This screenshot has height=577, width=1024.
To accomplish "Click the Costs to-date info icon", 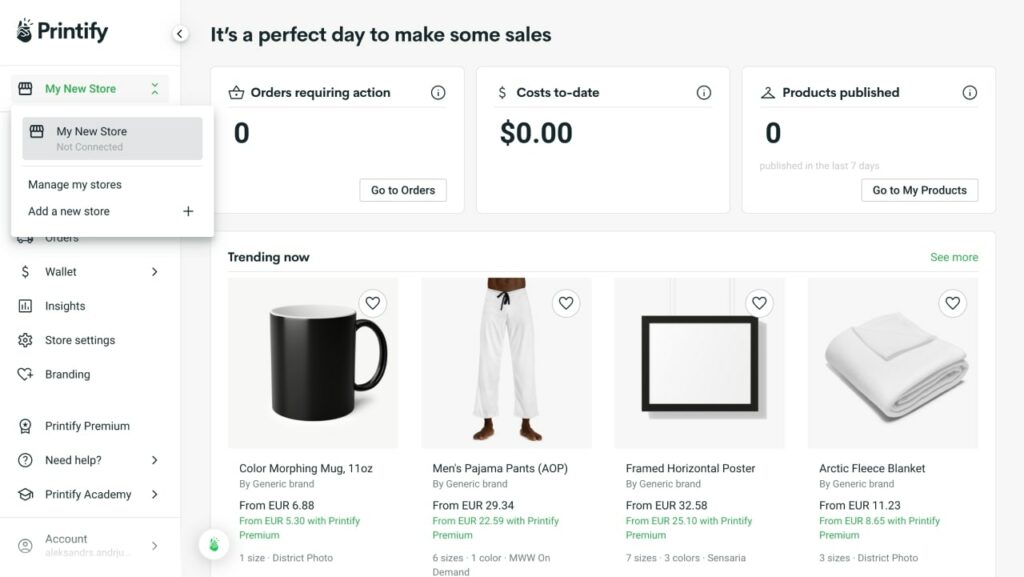I will [704, 91].
